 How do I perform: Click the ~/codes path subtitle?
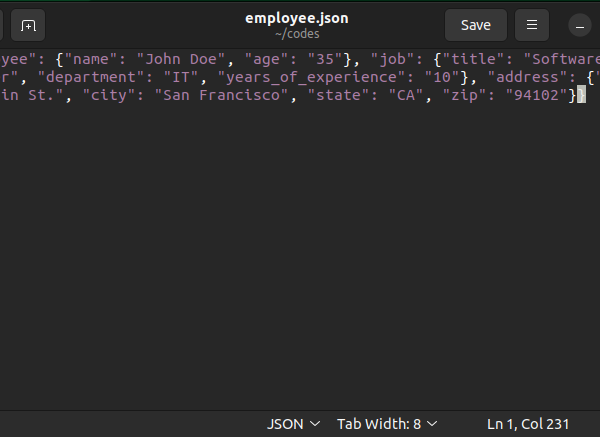click(x=297, y=34)
